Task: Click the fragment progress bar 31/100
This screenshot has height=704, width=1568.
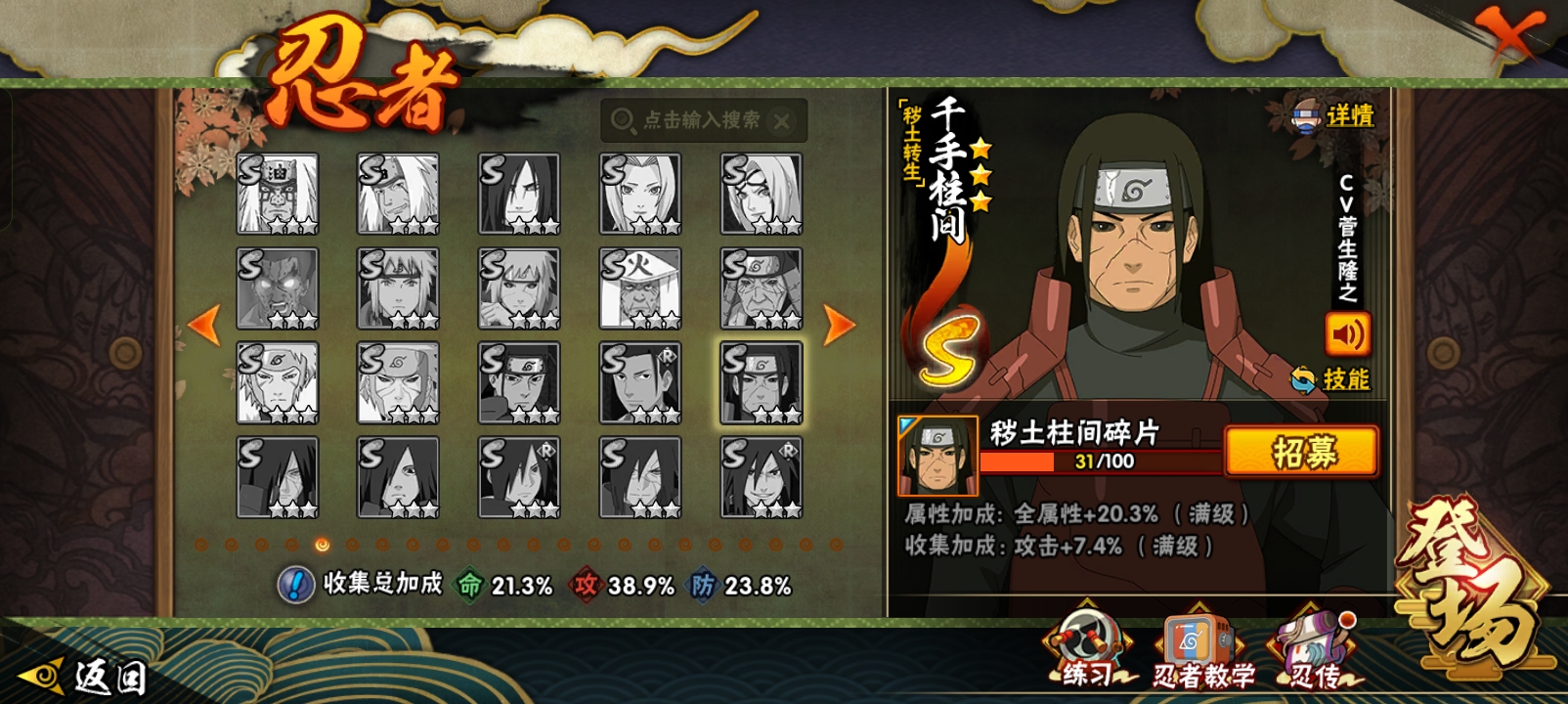Action: [1102, 462]
